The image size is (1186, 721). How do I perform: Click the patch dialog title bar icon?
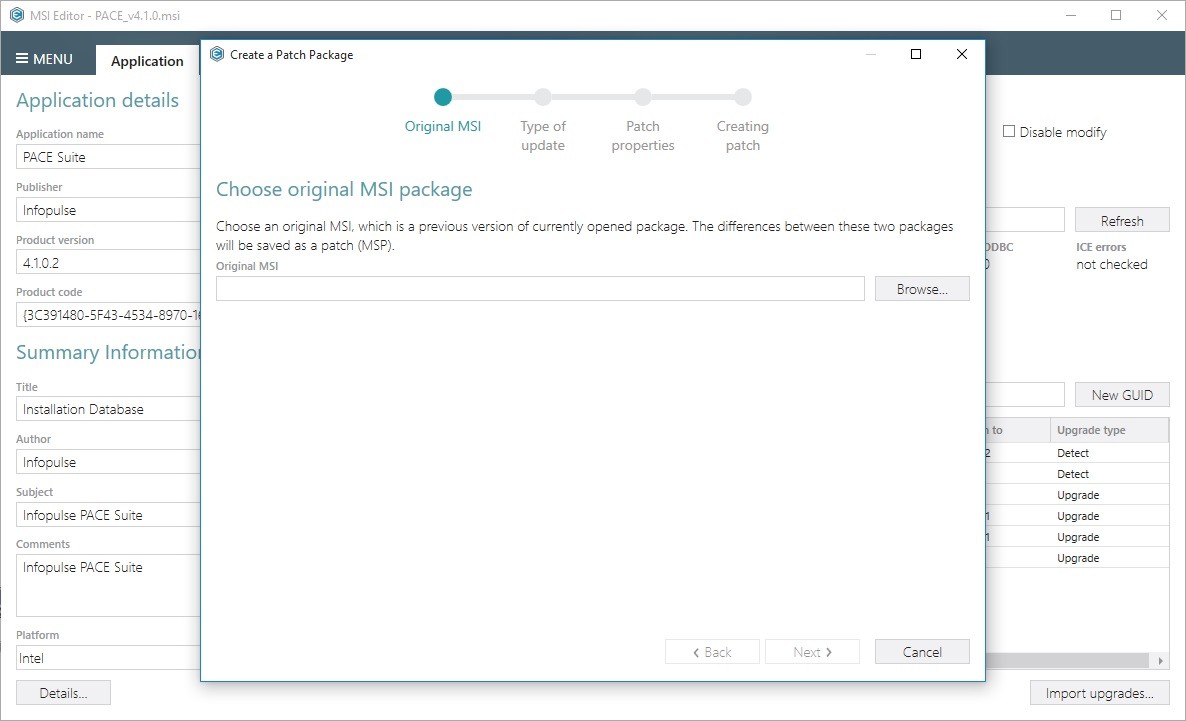point(217,54)
